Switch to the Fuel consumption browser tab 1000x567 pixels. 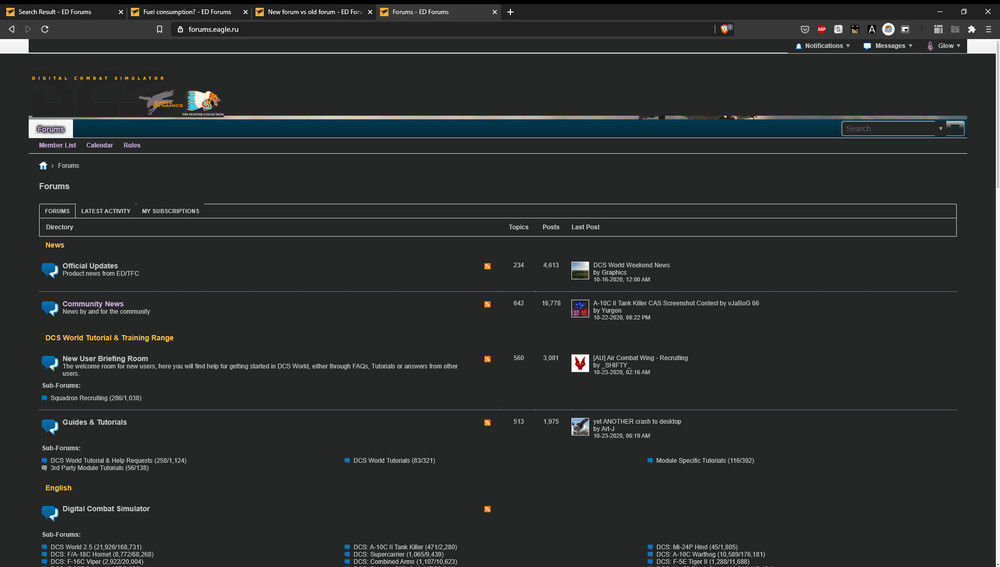[x=188, y=11]
